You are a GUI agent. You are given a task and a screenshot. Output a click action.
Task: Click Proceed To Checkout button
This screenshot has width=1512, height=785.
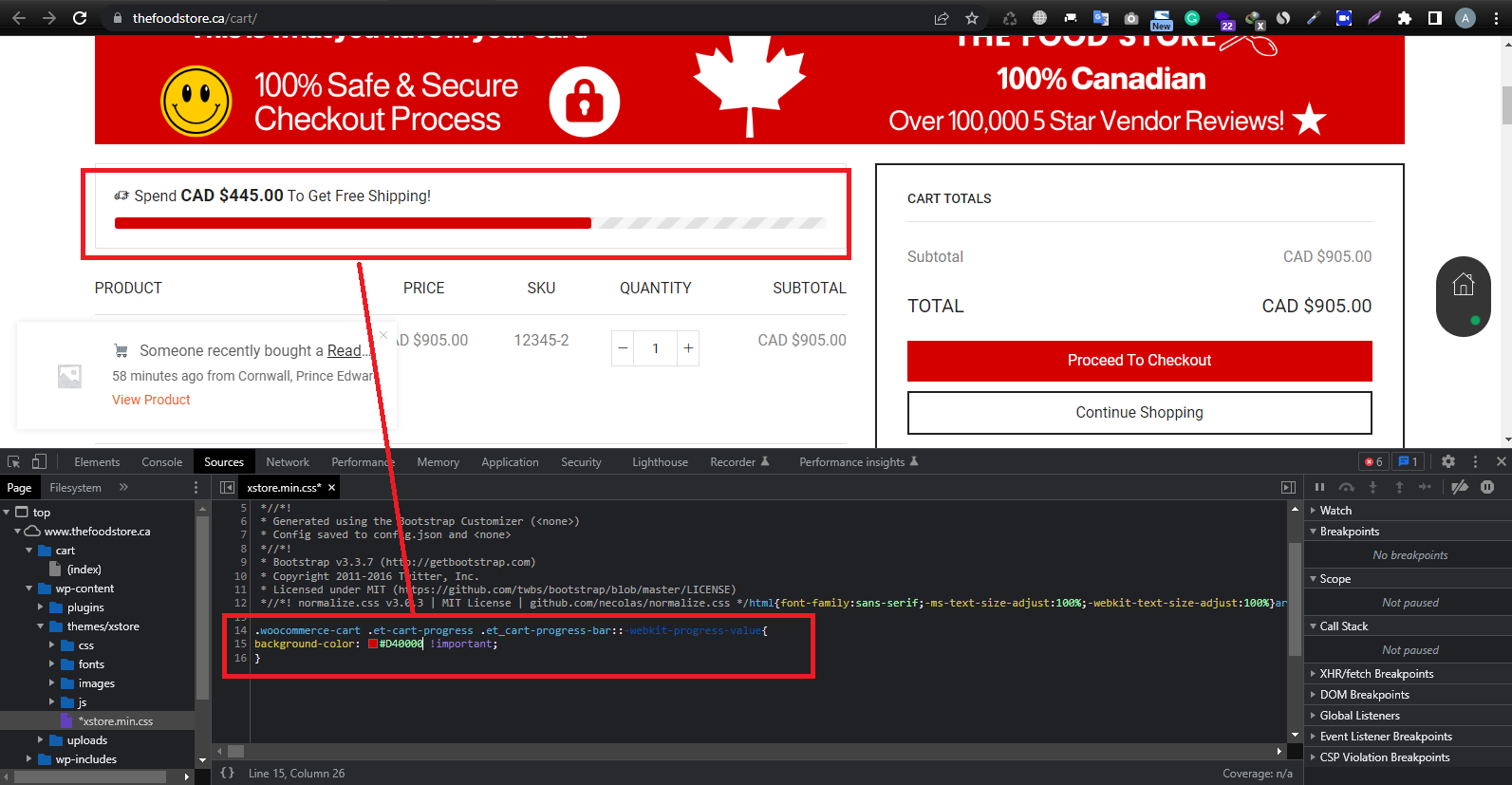pyautogui.click(x=1139, y=360)
